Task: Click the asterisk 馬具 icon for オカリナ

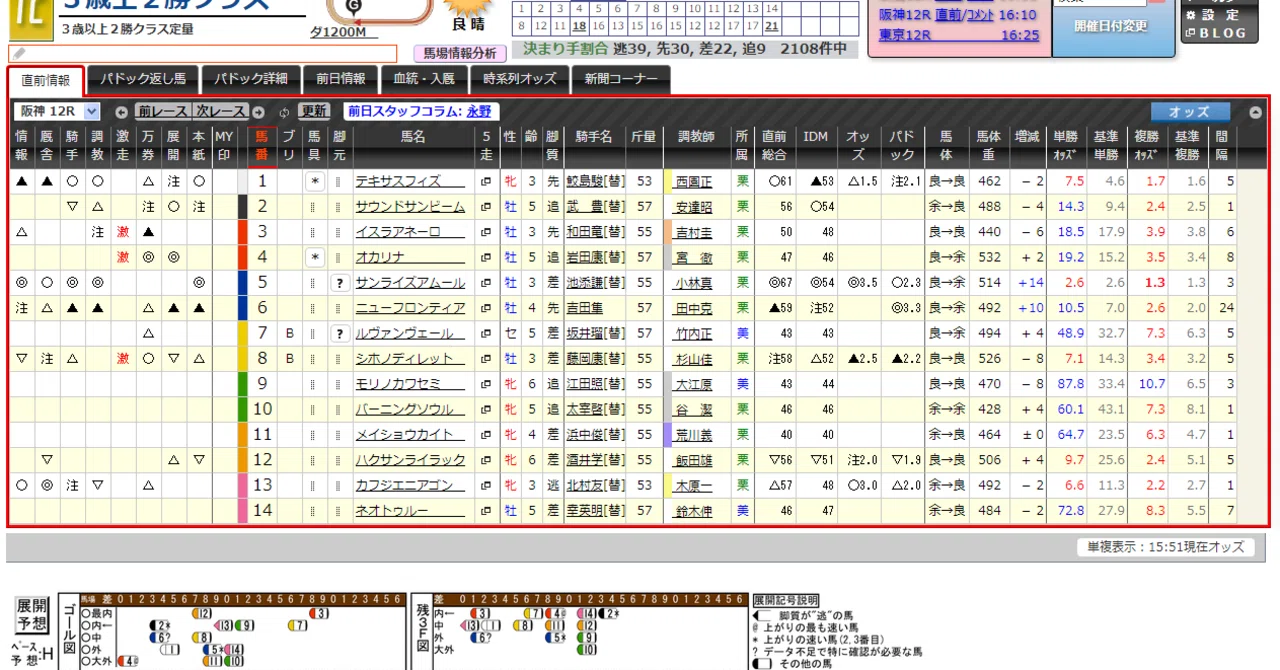Action: point(315,257)
